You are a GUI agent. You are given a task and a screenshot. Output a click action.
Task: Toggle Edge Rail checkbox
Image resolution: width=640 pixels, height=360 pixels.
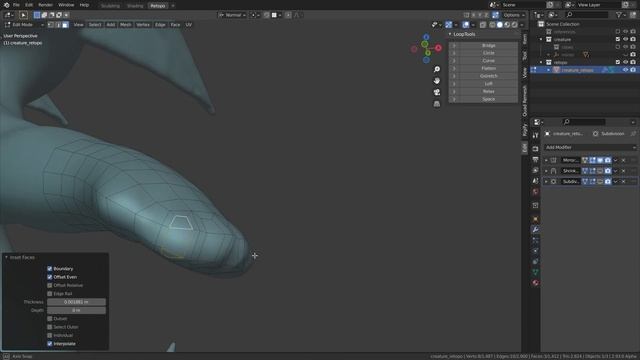coord(50,293)
